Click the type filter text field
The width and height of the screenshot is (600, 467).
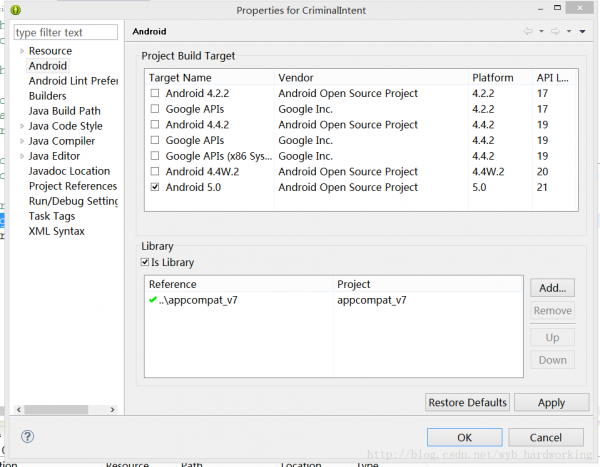click(x=65, y=32)
